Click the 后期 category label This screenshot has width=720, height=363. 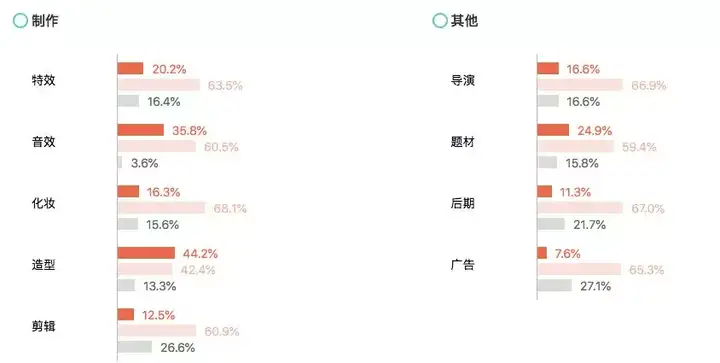462,203
